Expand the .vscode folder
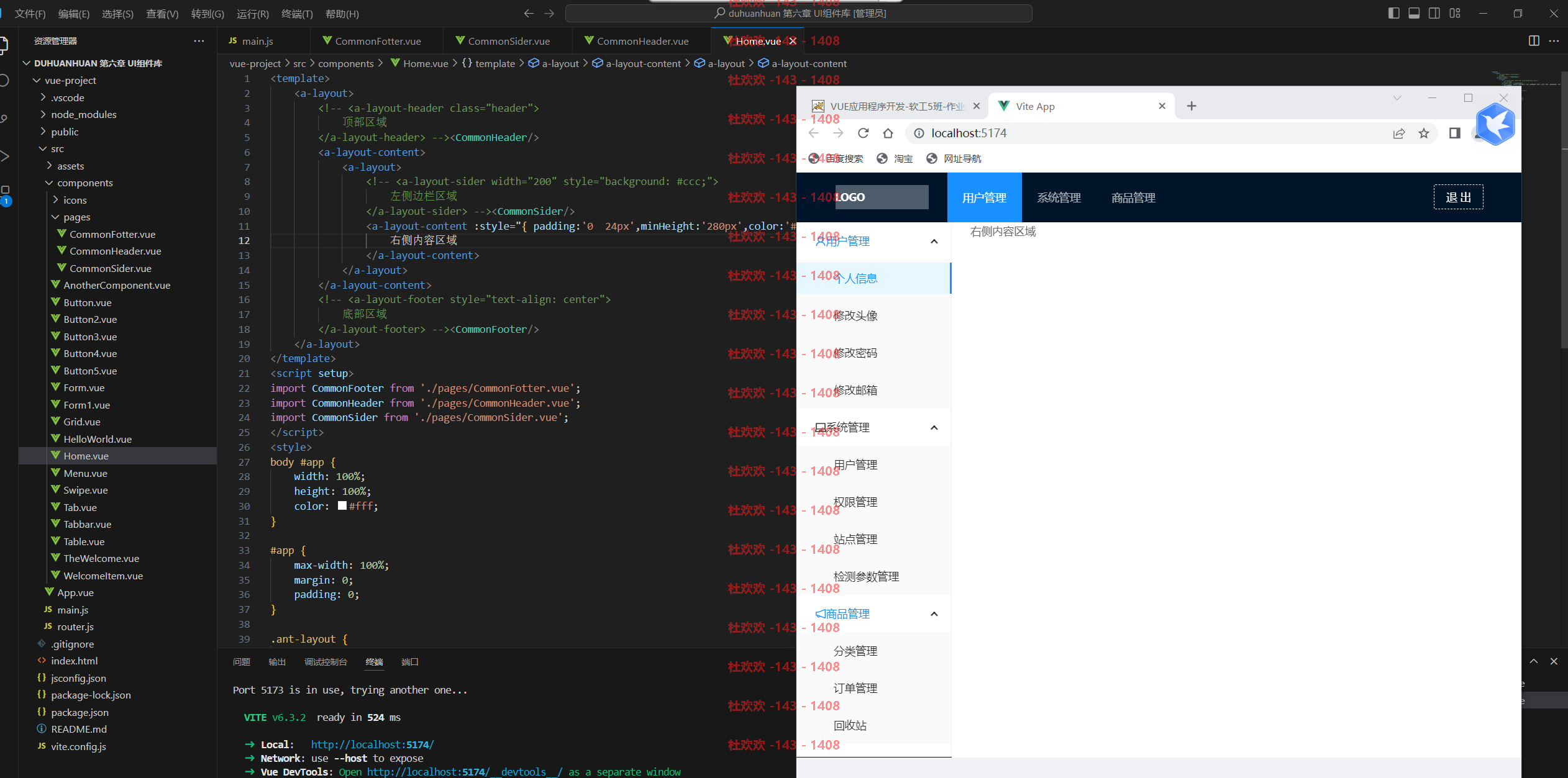1568x778 pixels. click(x=67, y=97)
